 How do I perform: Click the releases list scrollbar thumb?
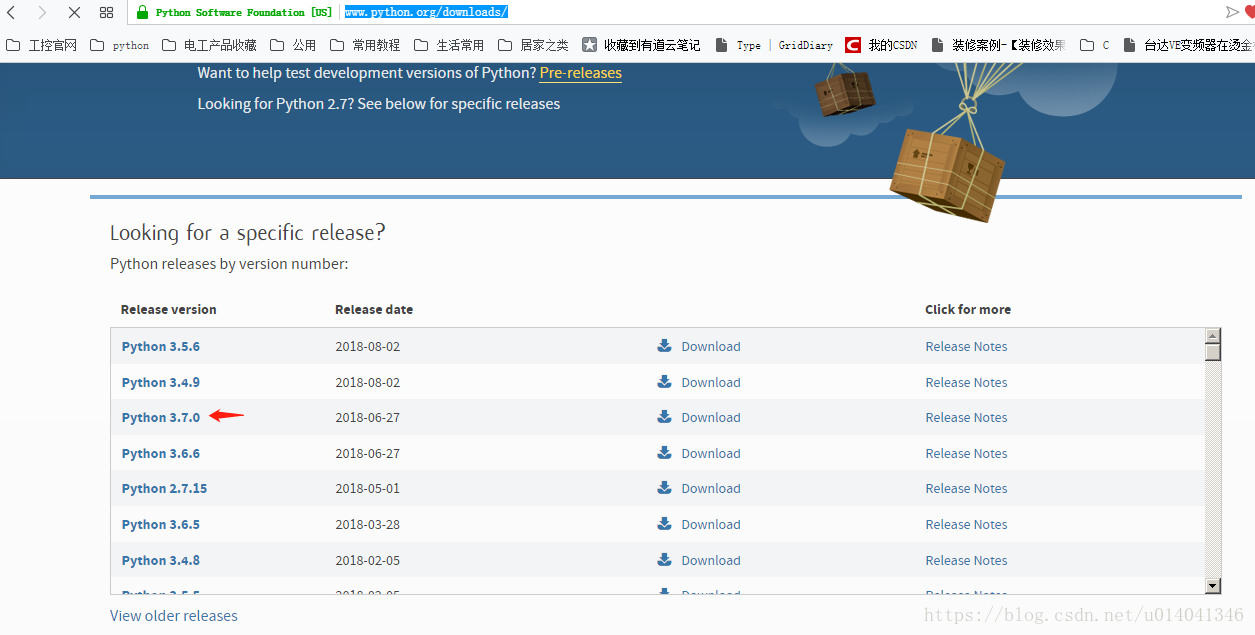point(1213,352)
